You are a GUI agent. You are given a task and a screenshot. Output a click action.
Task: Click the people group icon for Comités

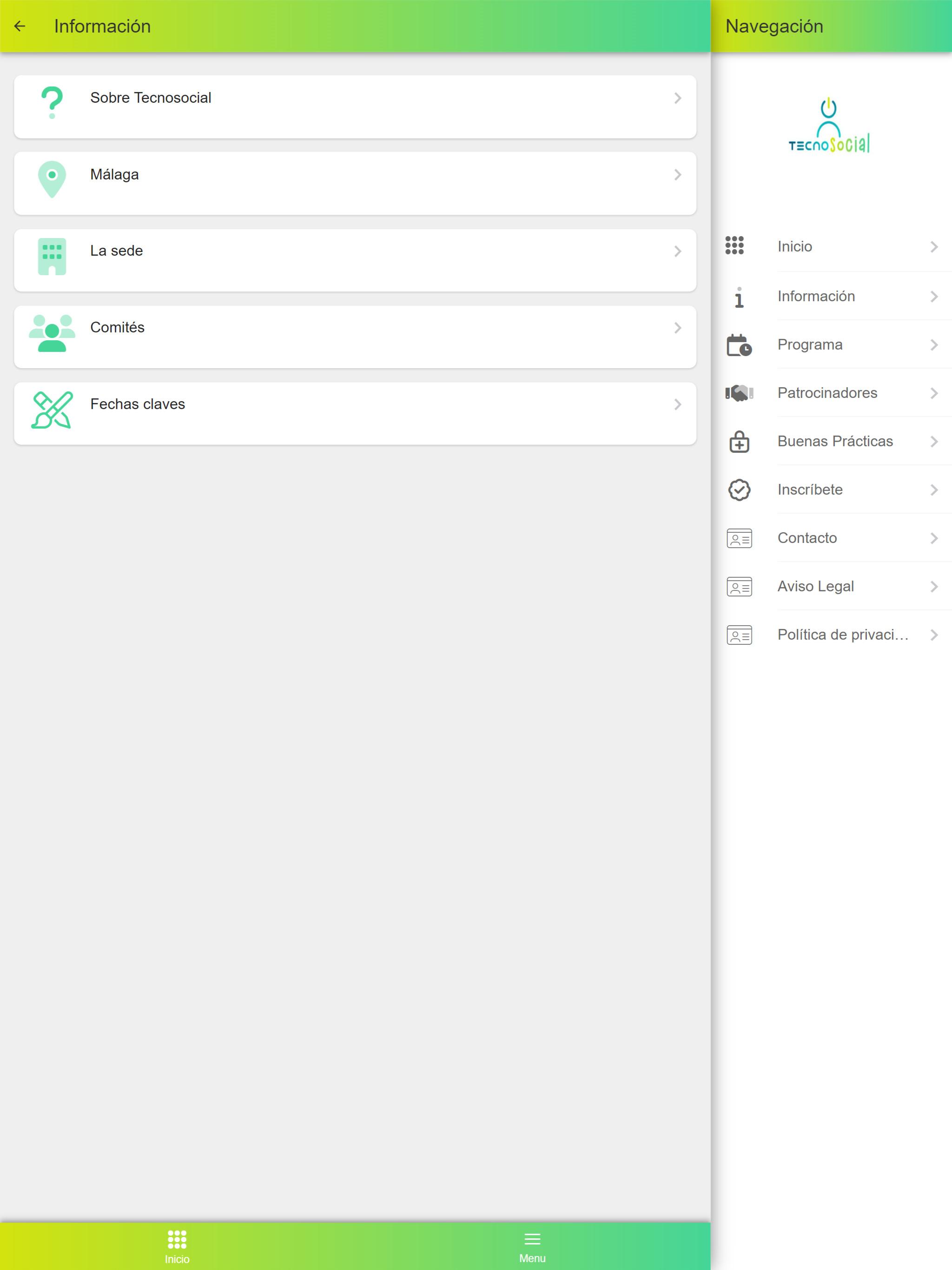52,333
